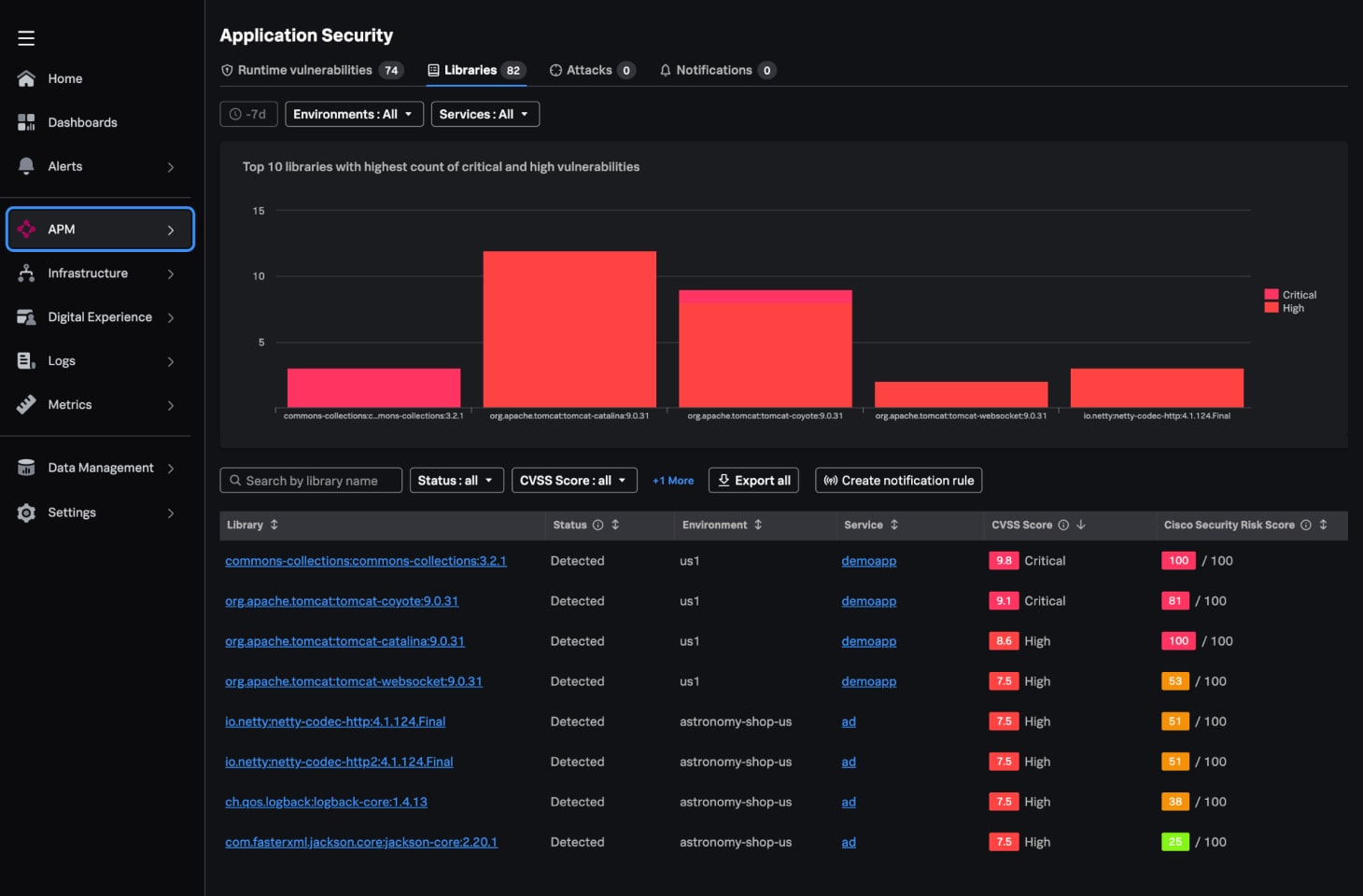Open the Status: all filter dropdown
The height and width of the screenshot is (896, 1363).
pyautogui.click(x=457, y=481)
